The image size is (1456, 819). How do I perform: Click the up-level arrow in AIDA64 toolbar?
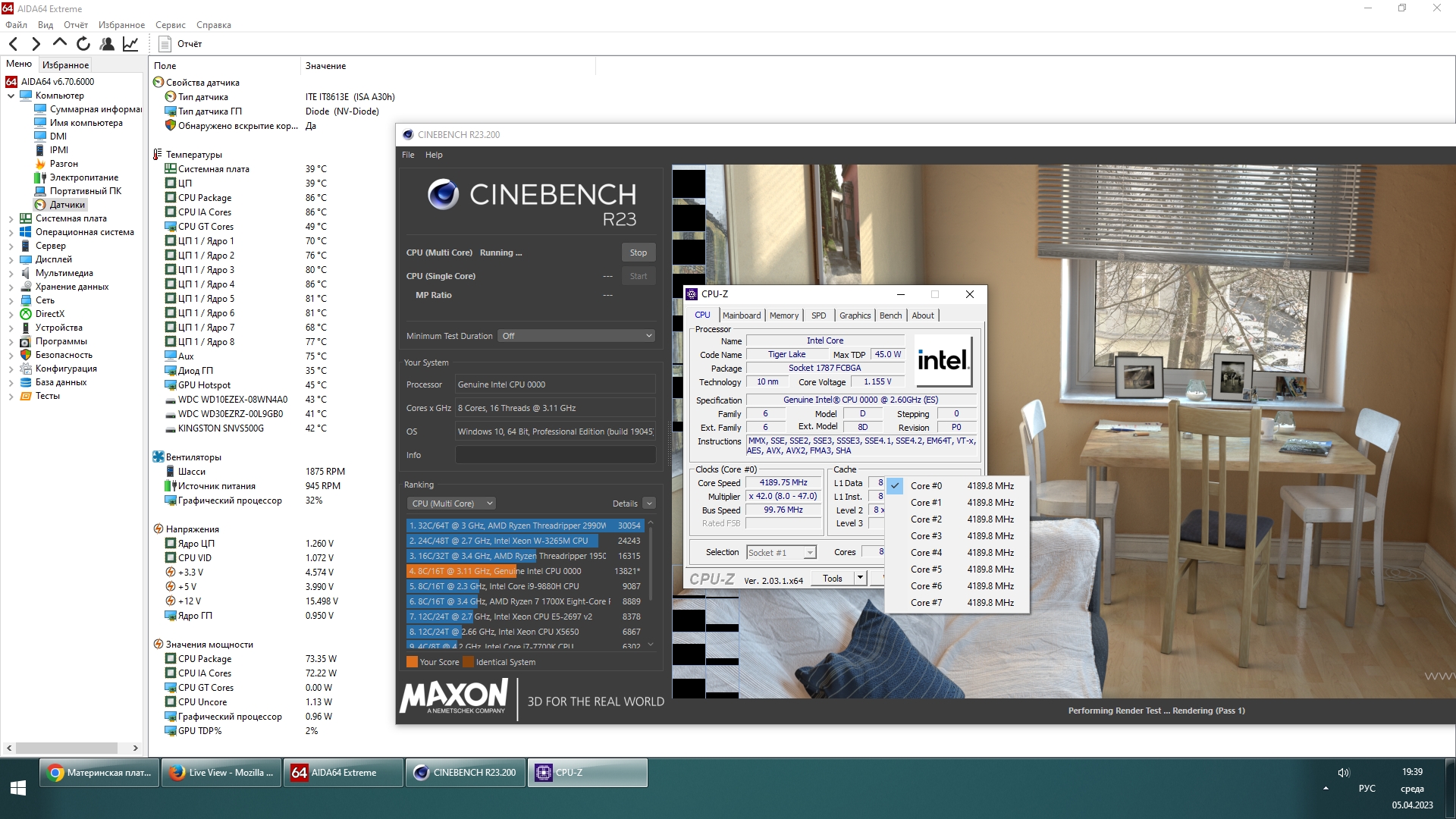60,43
